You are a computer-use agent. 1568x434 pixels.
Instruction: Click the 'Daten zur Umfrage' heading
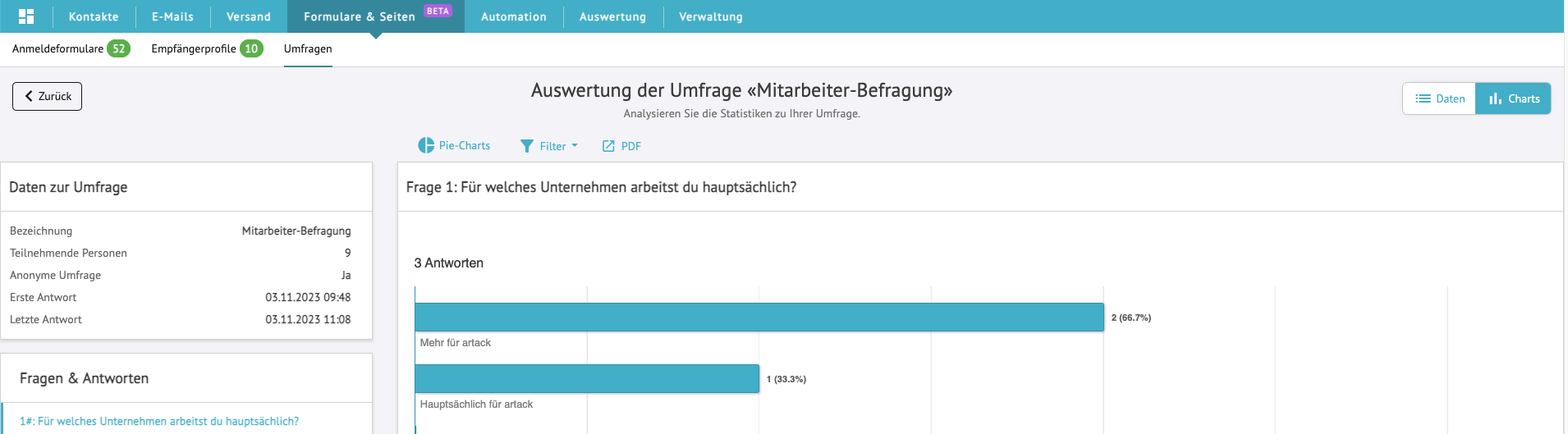68,187
